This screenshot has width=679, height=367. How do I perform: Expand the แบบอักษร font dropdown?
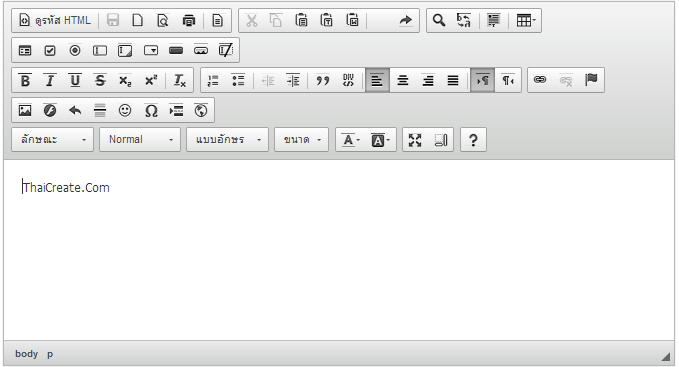(227, 139)
